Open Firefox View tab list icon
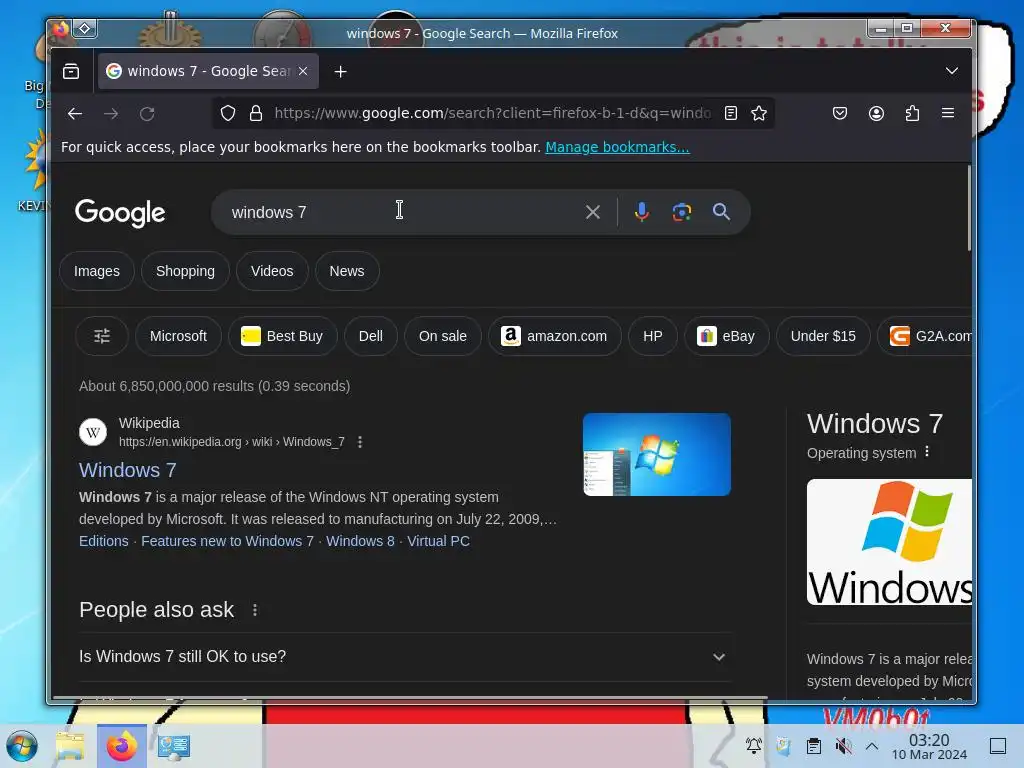This screenshot has height=768, width=1024. 71,71
